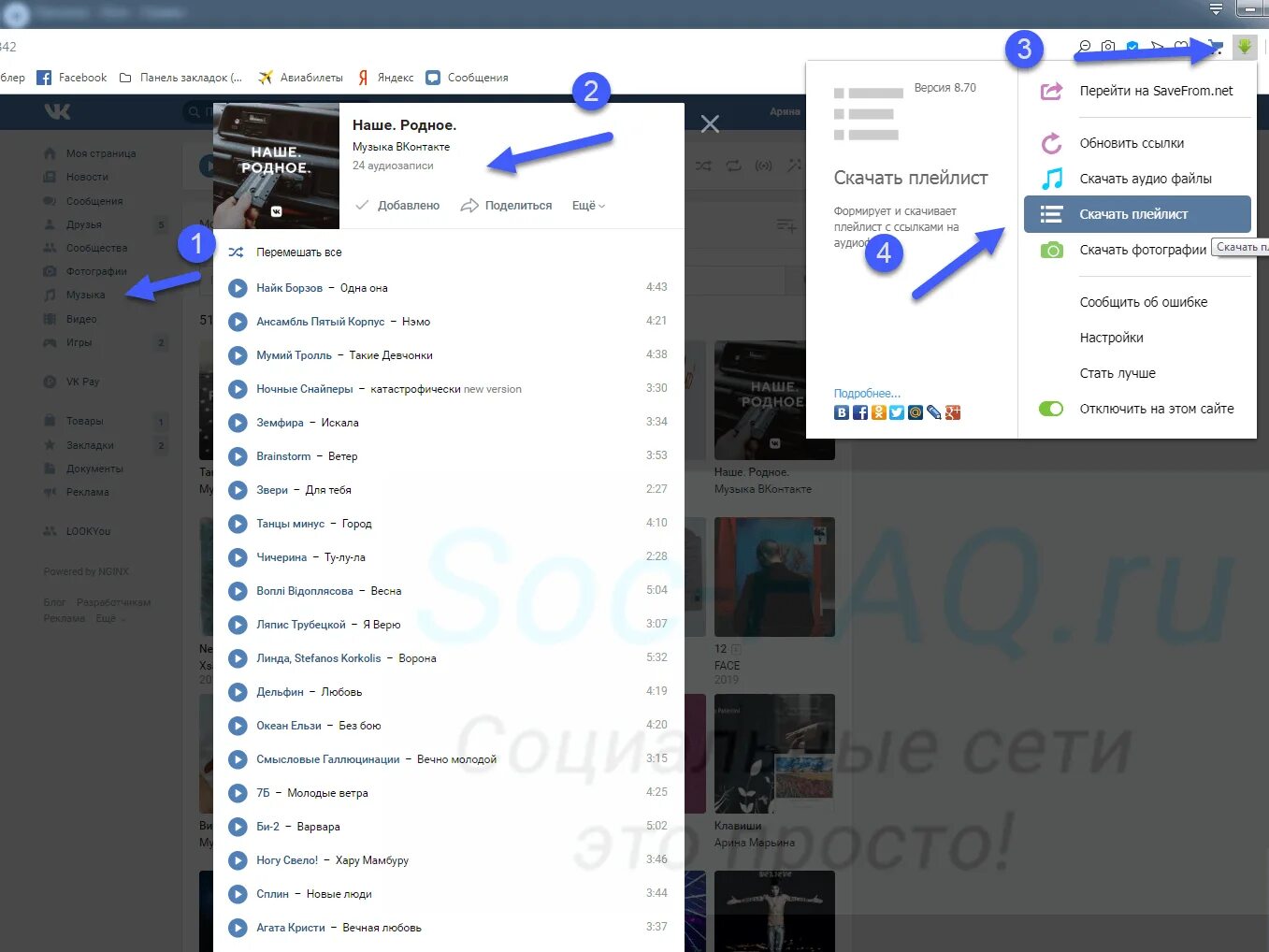Toggle broadcast icon in background player bar
Screen dimensions: 1269x952
tap(764, 166)
